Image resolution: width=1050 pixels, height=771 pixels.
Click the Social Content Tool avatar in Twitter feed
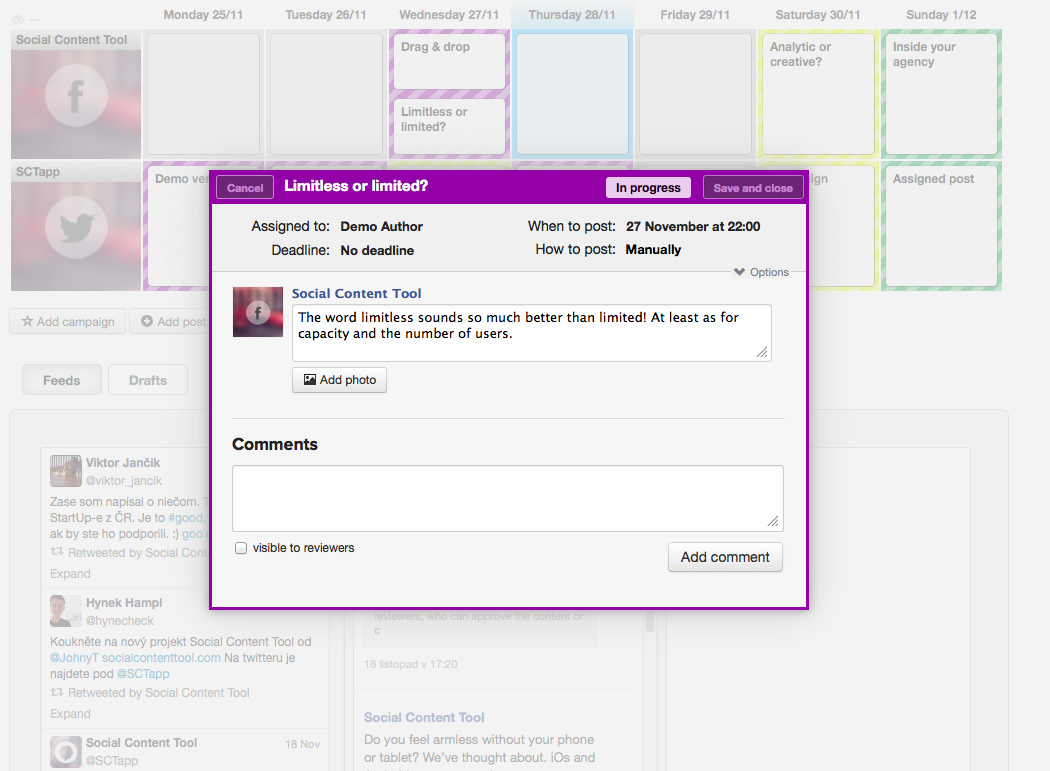[66, 751]
